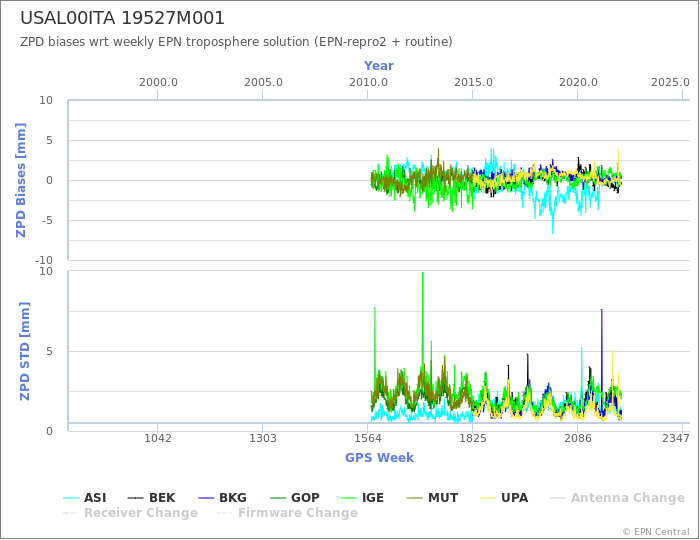The width and height of the screenshot is (700, 540).
Task: Toggle the MUT series legend entry
Action: (433, 498)
